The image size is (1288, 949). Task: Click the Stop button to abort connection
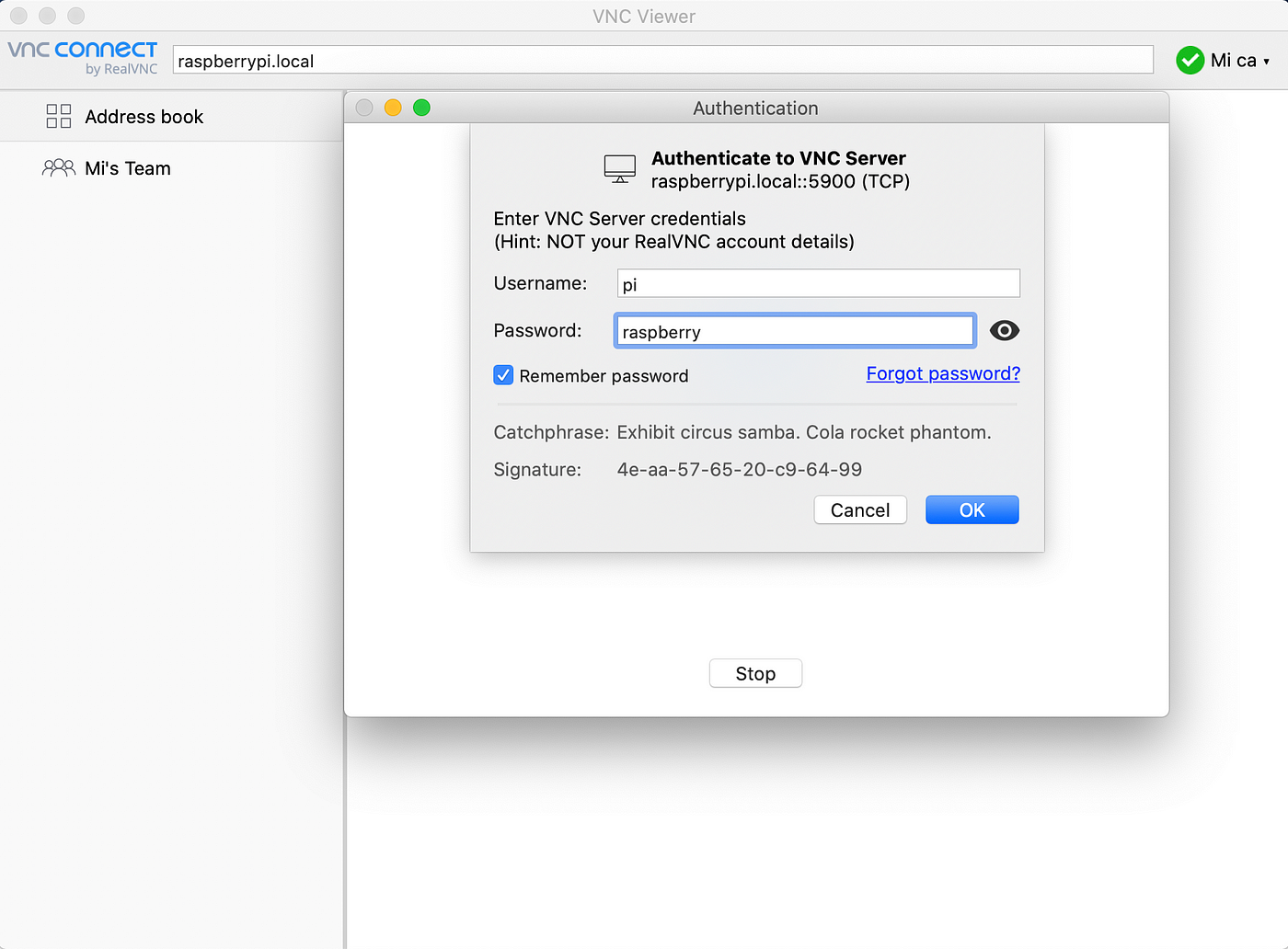pyautogui.click(x=755, y=673)
